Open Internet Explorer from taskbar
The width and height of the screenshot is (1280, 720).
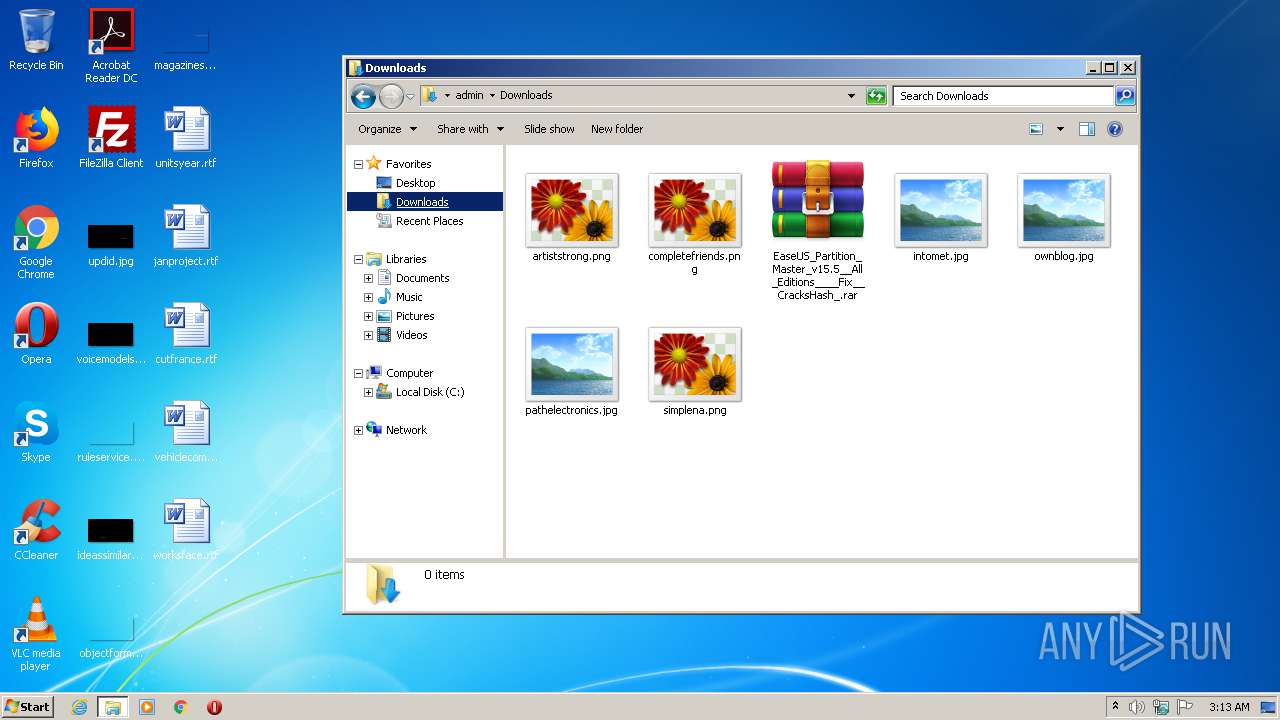point(79,707)
